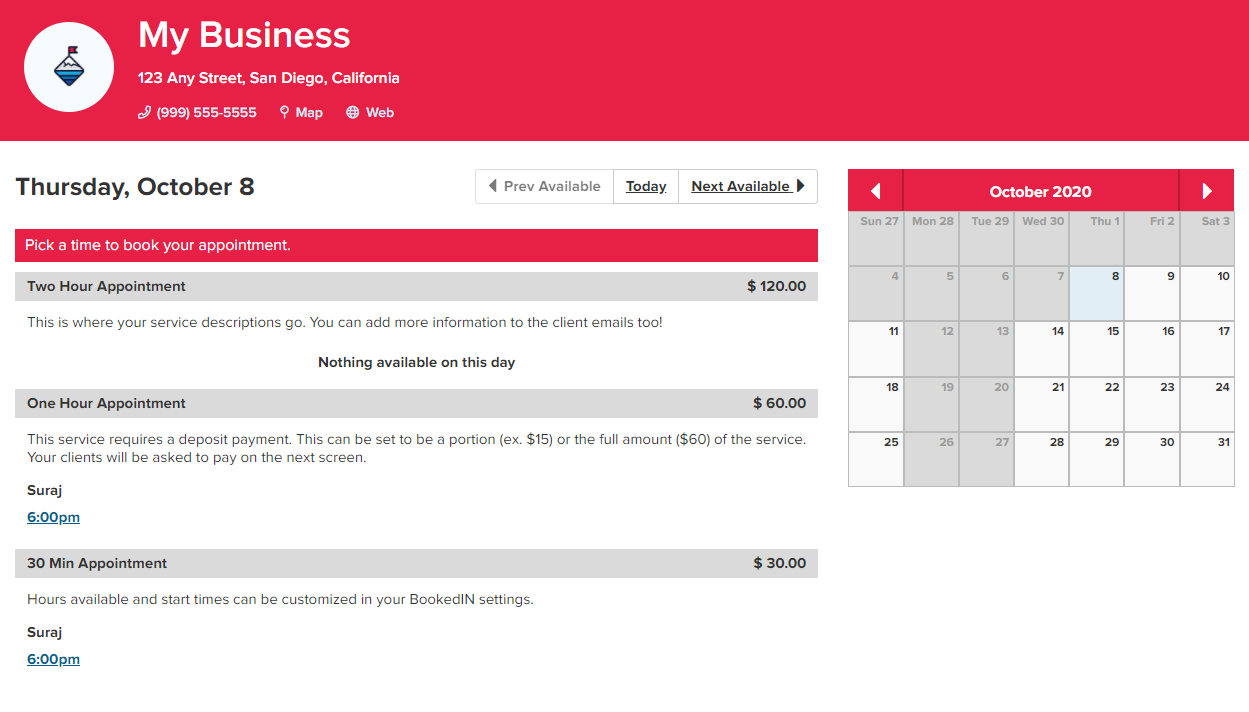Select October 14 on the calendar

tap(1041, 348)
